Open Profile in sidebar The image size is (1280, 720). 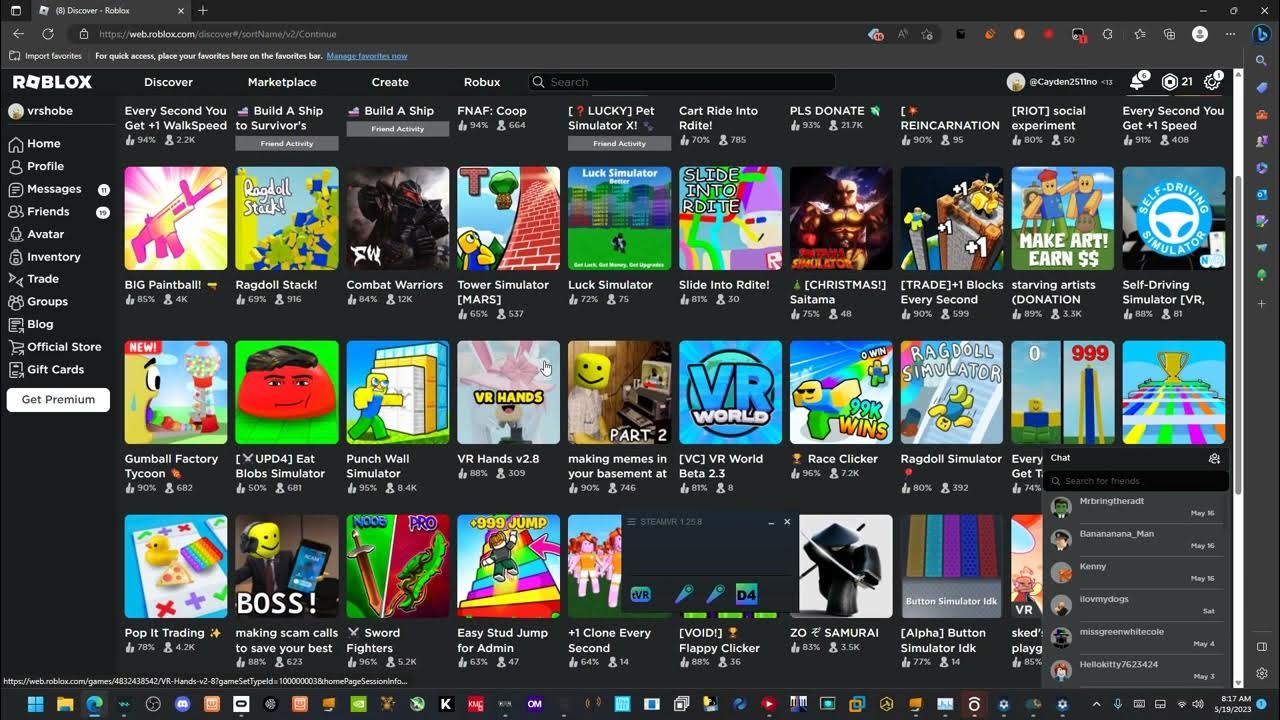pos(37,166)
